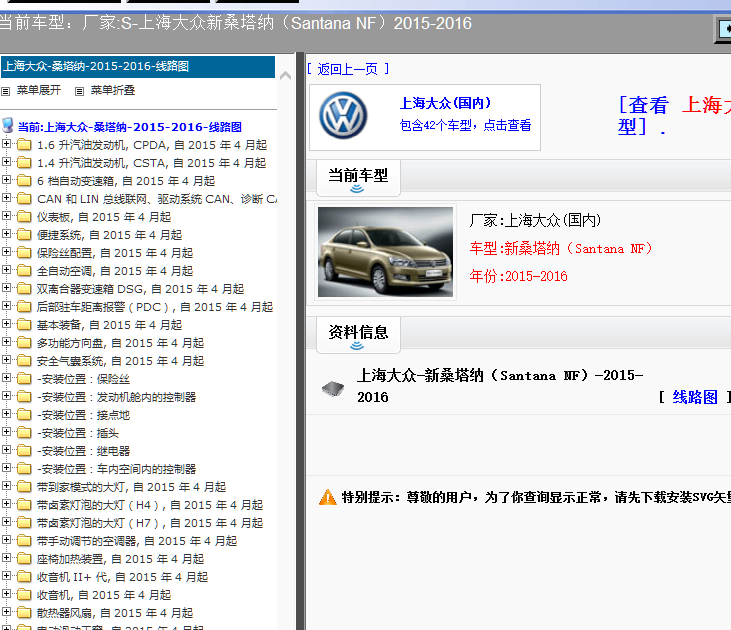Expand 带卤素灯泡的大灯（H7）node
This screenshot has height=630, width=731.
tap(7, 521)
